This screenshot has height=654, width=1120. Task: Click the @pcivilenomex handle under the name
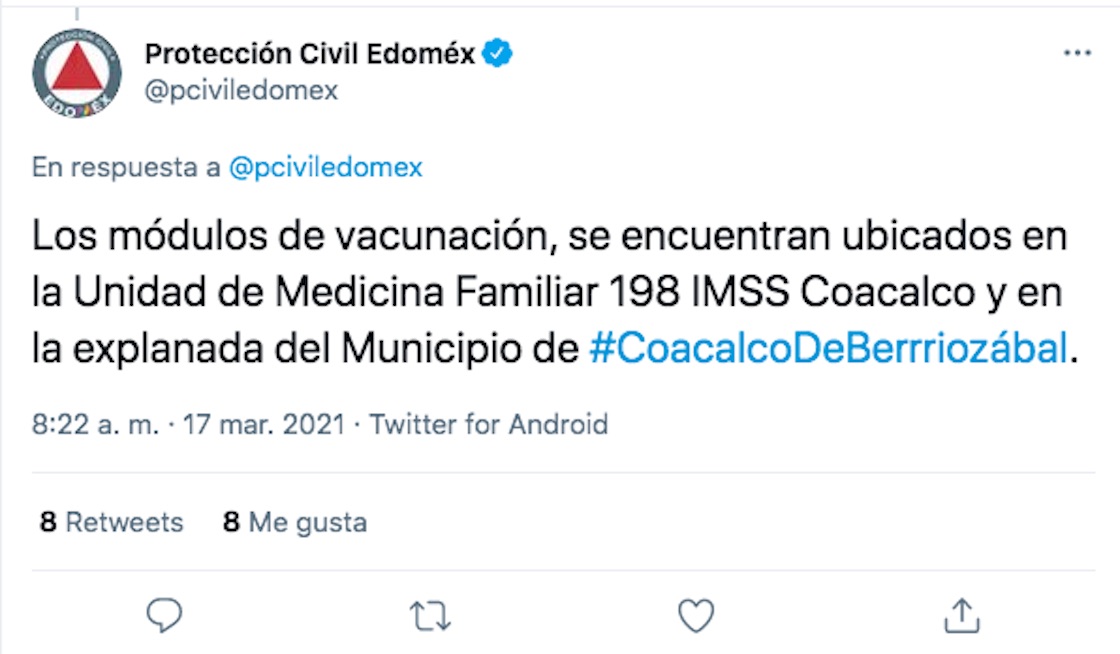coord(242,91)
